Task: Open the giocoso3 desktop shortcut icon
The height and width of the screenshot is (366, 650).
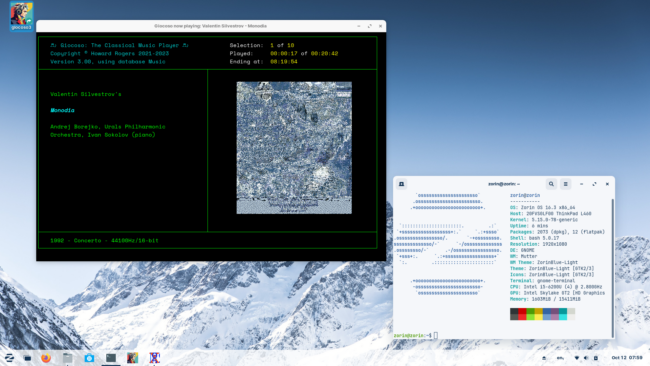Action: (x=21, y=16)
